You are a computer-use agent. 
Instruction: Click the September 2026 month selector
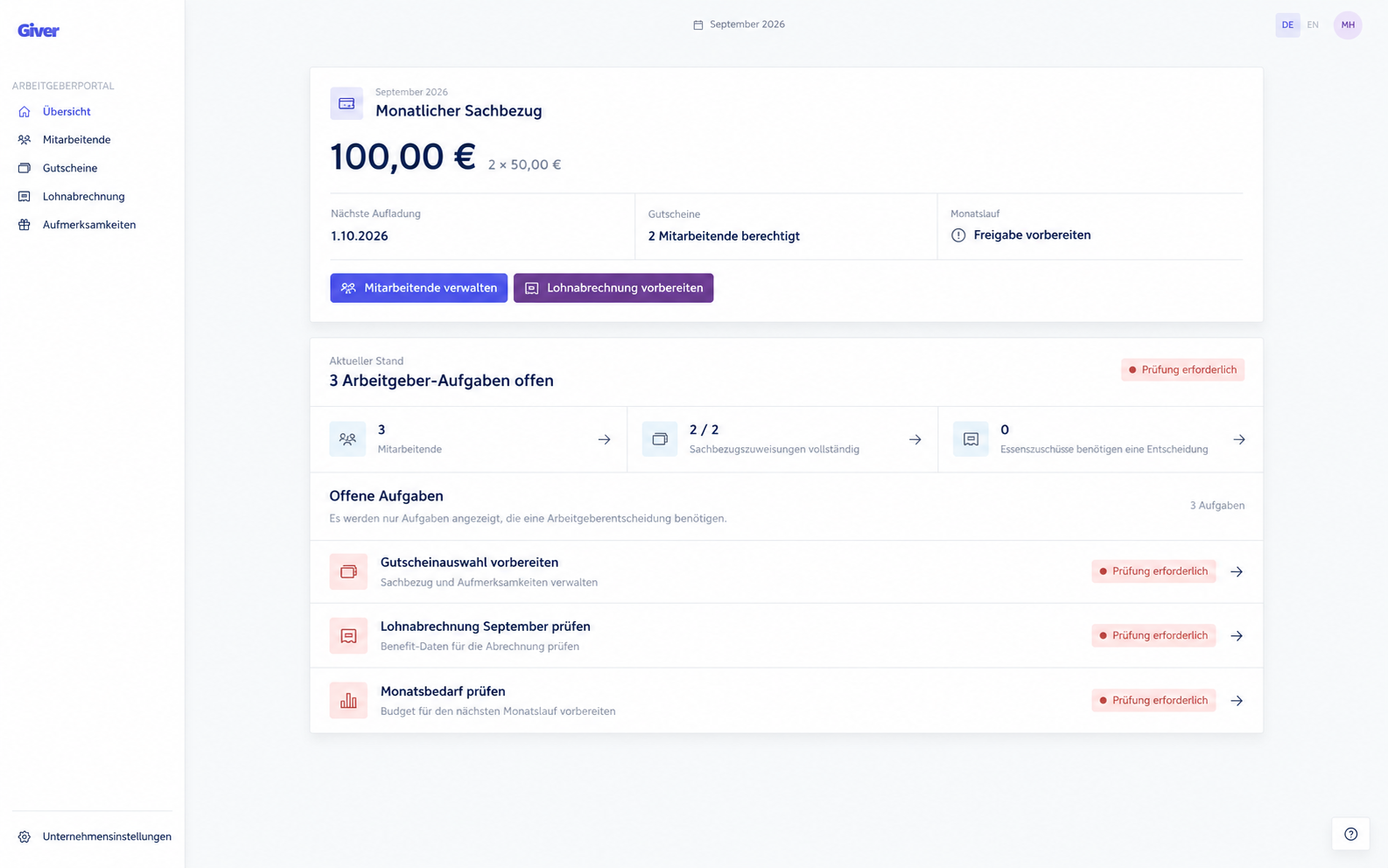(740, 24)
